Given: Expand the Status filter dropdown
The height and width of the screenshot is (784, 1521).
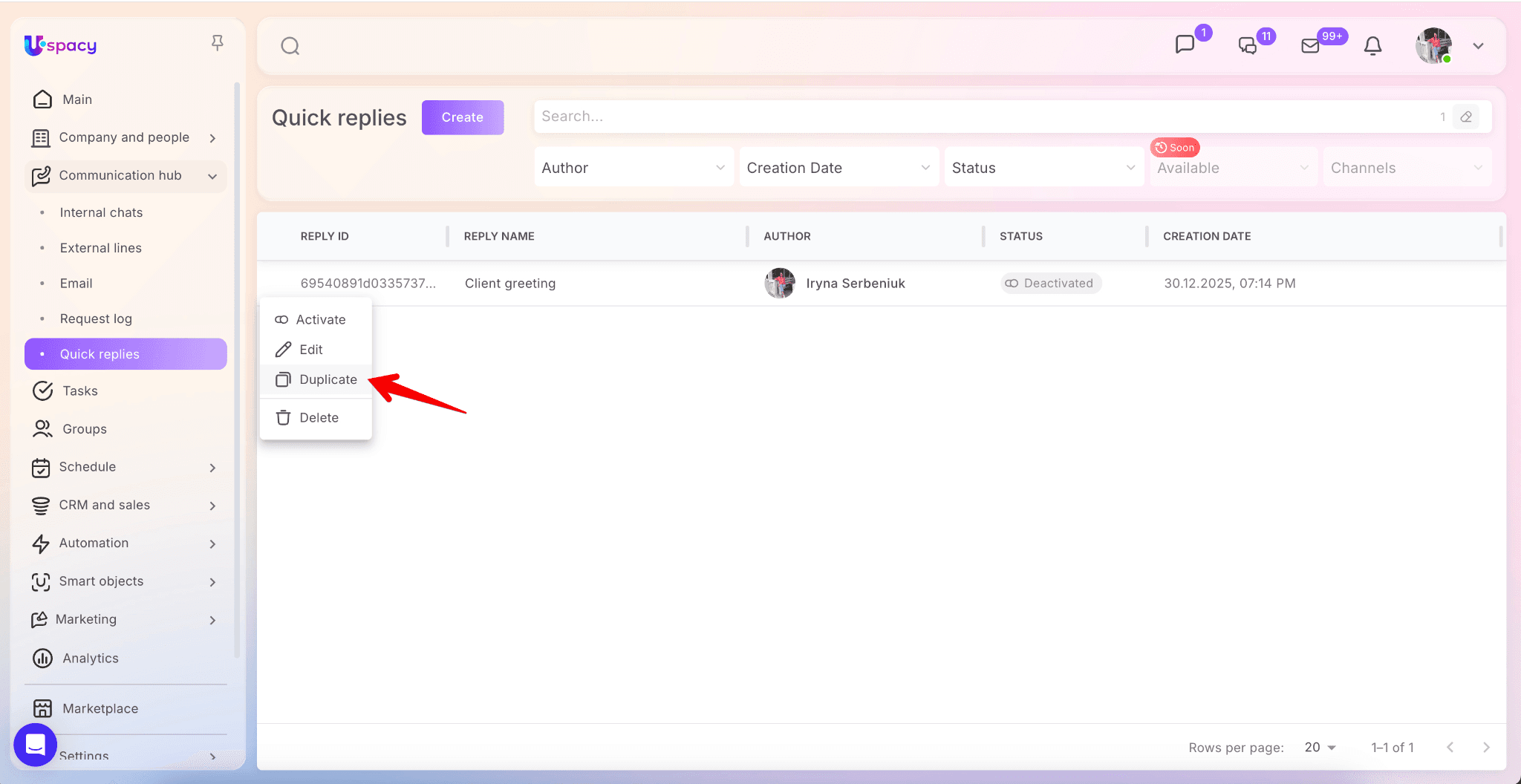Looking at the screenshot, I should pyautogui.click(x=1043, y=168).
